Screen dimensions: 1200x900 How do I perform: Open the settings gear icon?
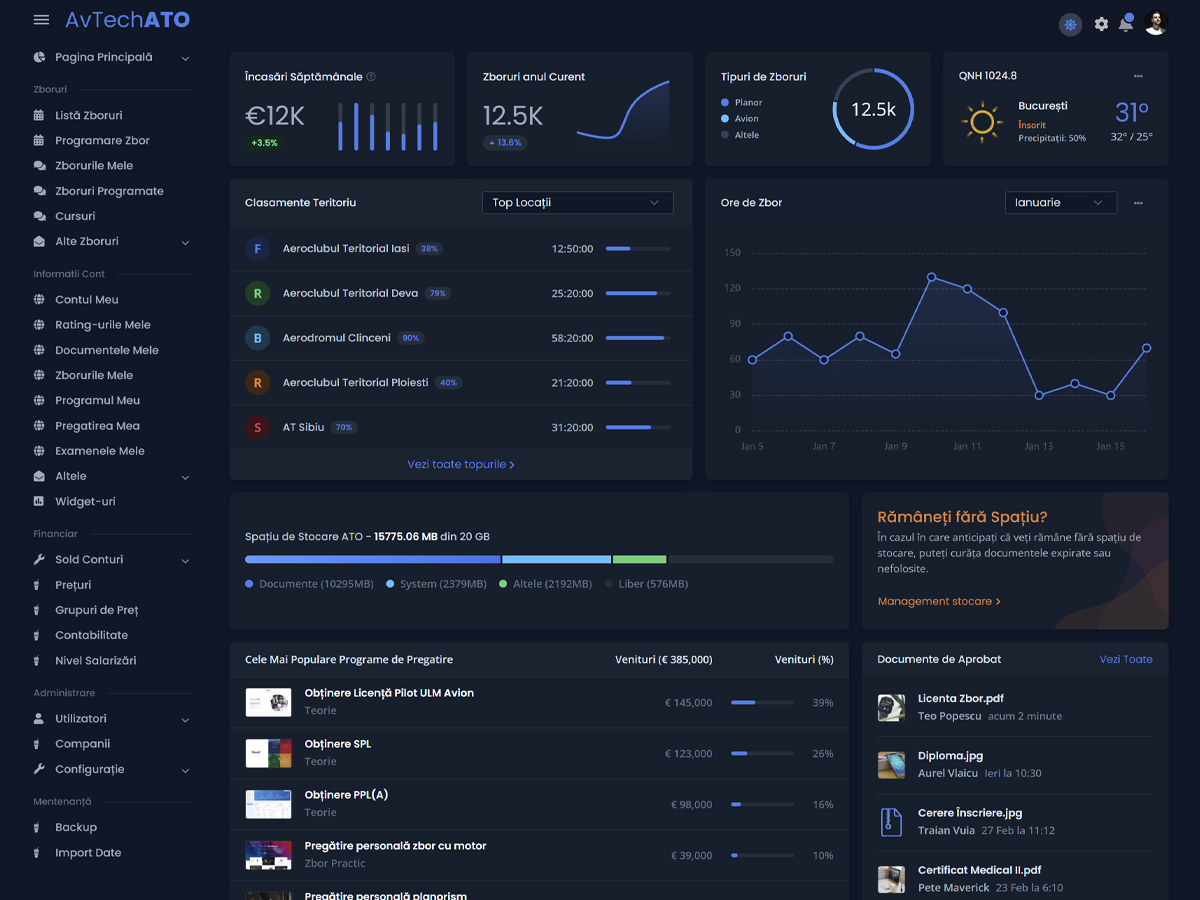click(x=1101, y=24)
